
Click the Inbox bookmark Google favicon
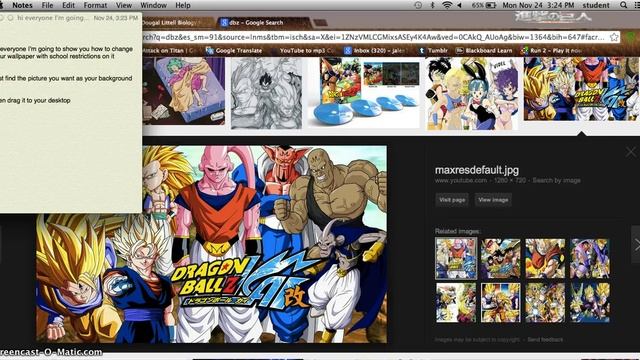click(348, 51)
